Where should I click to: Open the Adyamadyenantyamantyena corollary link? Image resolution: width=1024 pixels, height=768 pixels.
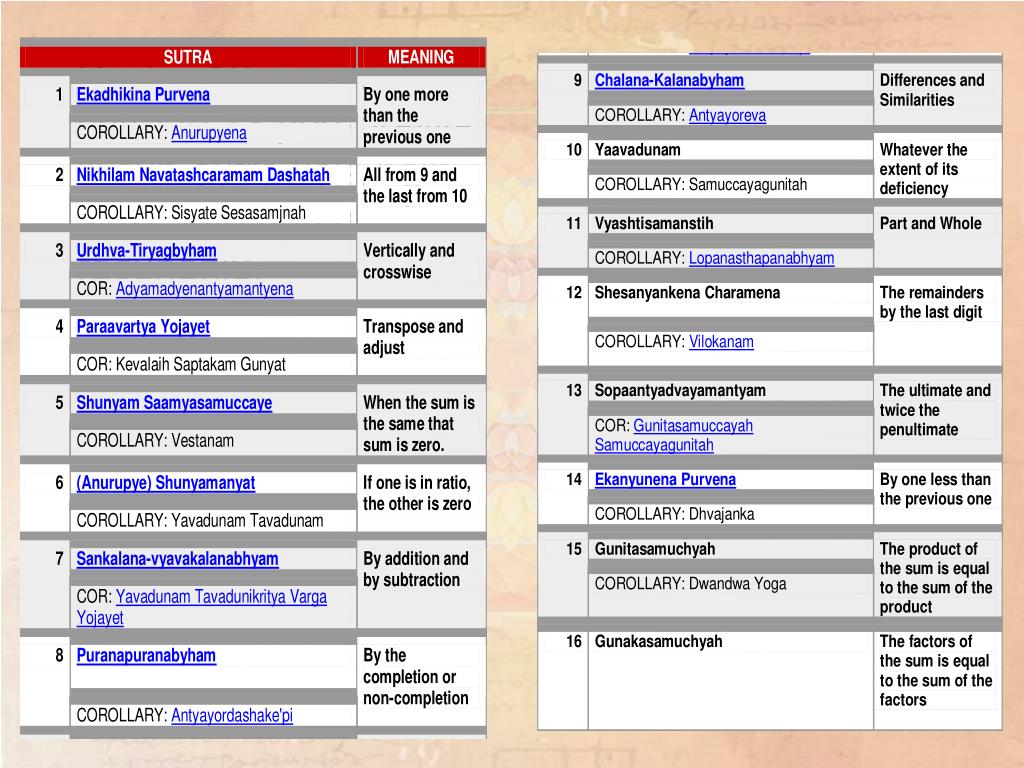click(x=204, y=289)
